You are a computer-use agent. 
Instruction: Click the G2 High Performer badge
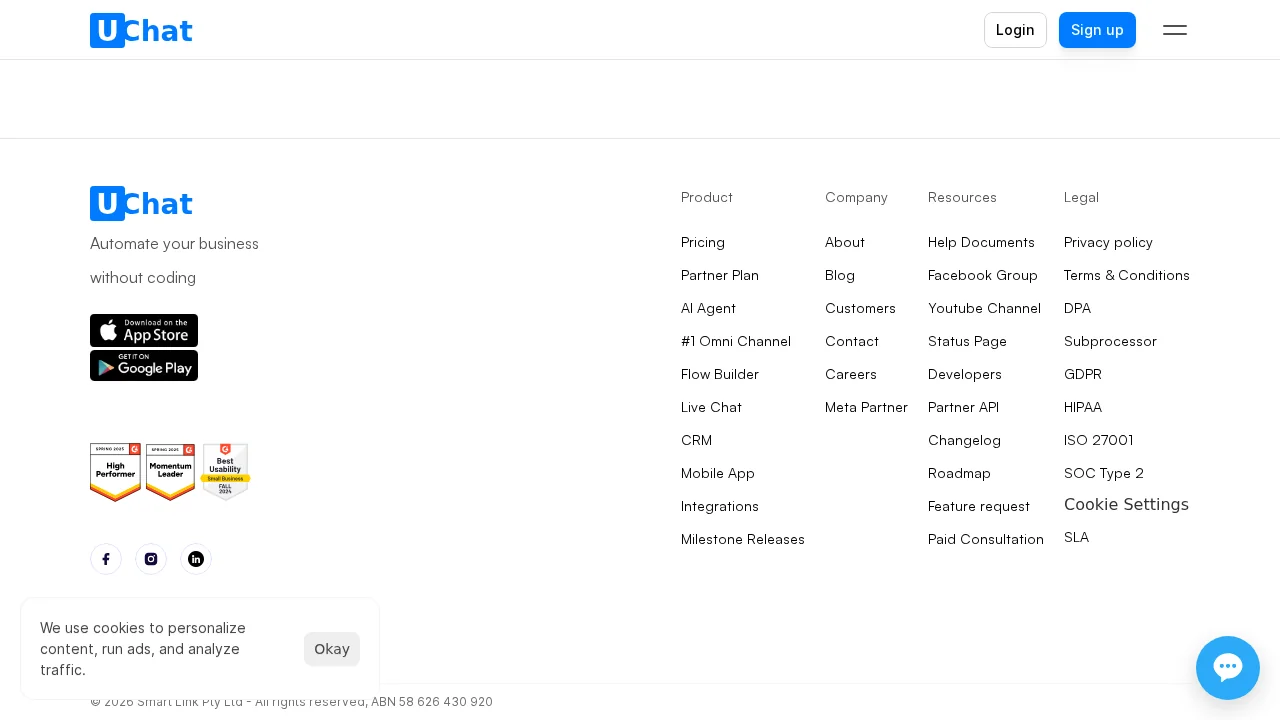[x=115, y=472]
